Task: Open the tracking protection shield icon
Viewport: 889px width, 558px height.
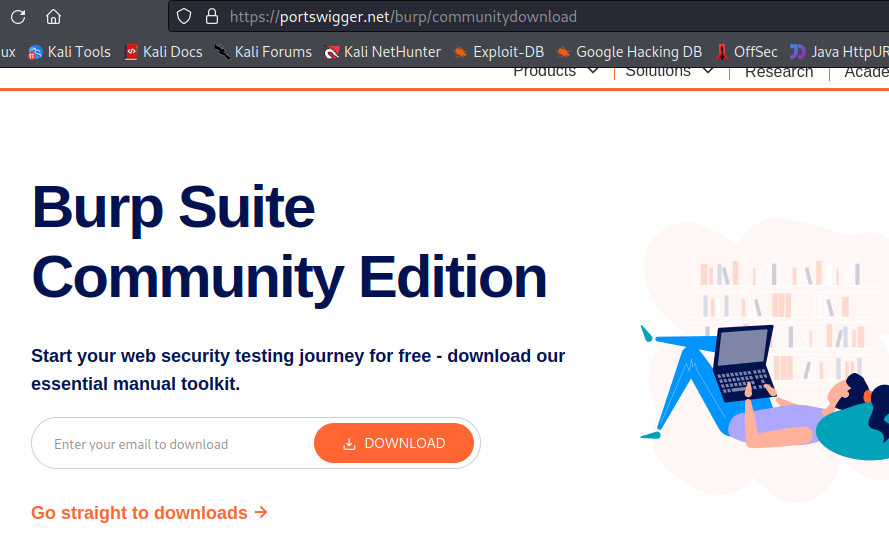Action: click(184, 16)
